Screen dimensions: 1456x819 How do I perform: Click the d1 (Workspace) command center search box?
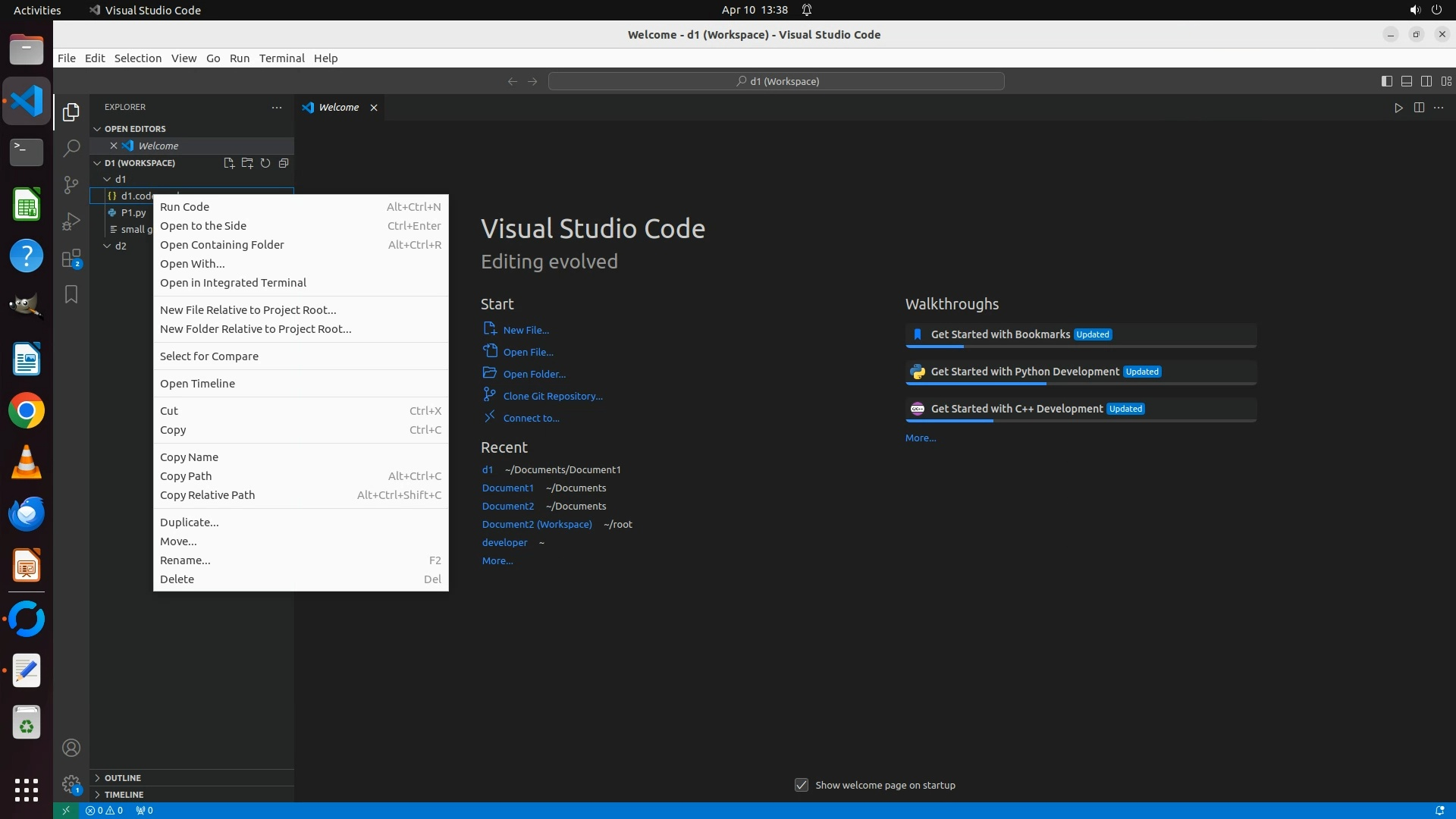pyautogui.click(x=777, y=81)
